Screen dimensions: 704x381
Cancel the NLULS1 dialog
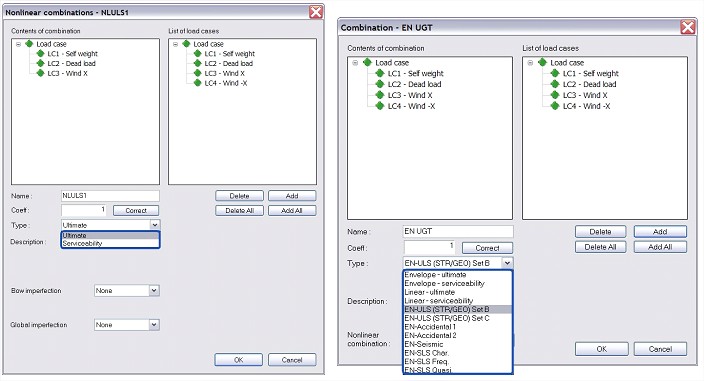pos(292,360)
